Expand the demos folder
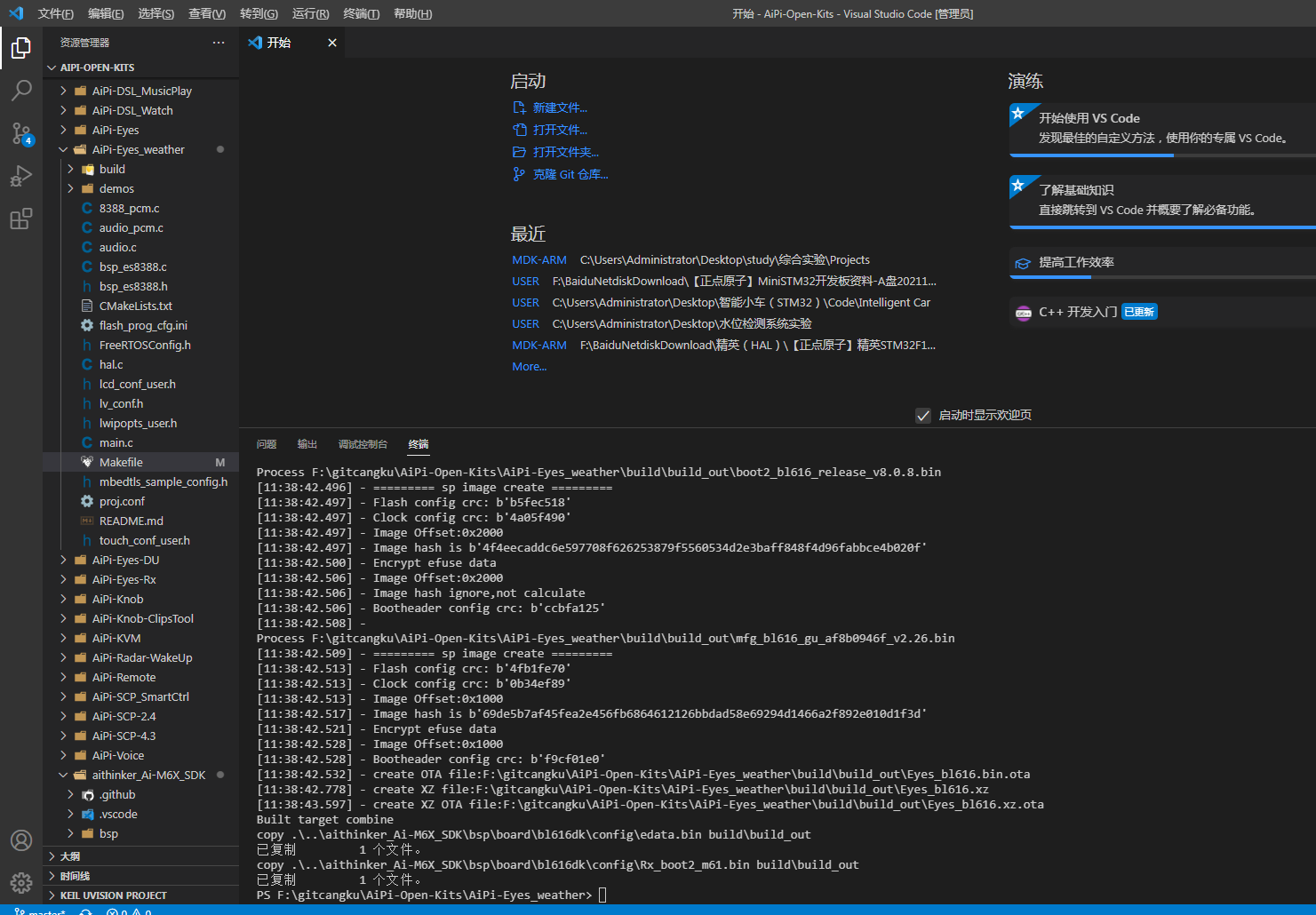1316x915 pixels. pyautogui.click(x=70, y=188)
